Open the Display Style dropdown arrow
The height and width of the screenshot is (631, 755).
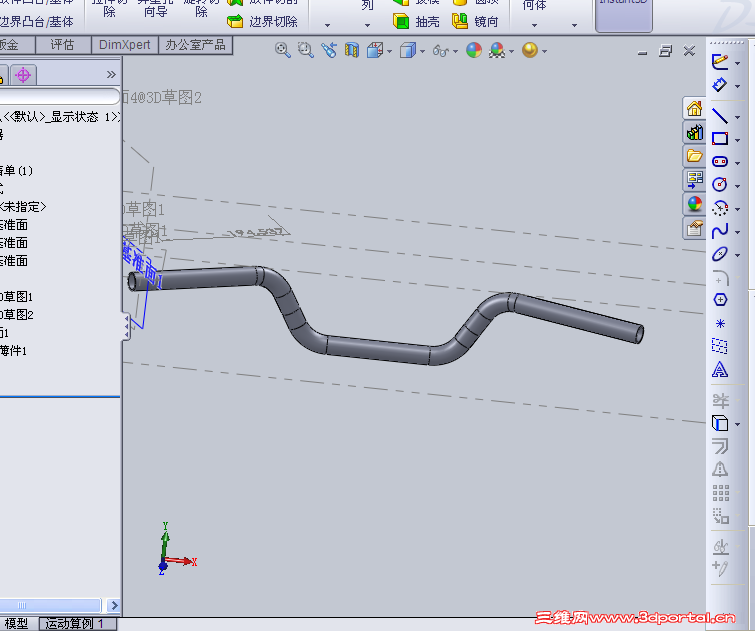pyautogui.click(x=422, y=51)
